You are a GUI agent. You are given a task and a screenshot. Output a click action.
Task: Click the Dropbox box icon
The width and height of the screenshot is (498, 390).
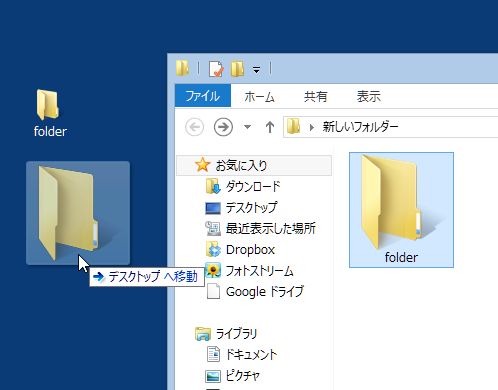(213, 250)
